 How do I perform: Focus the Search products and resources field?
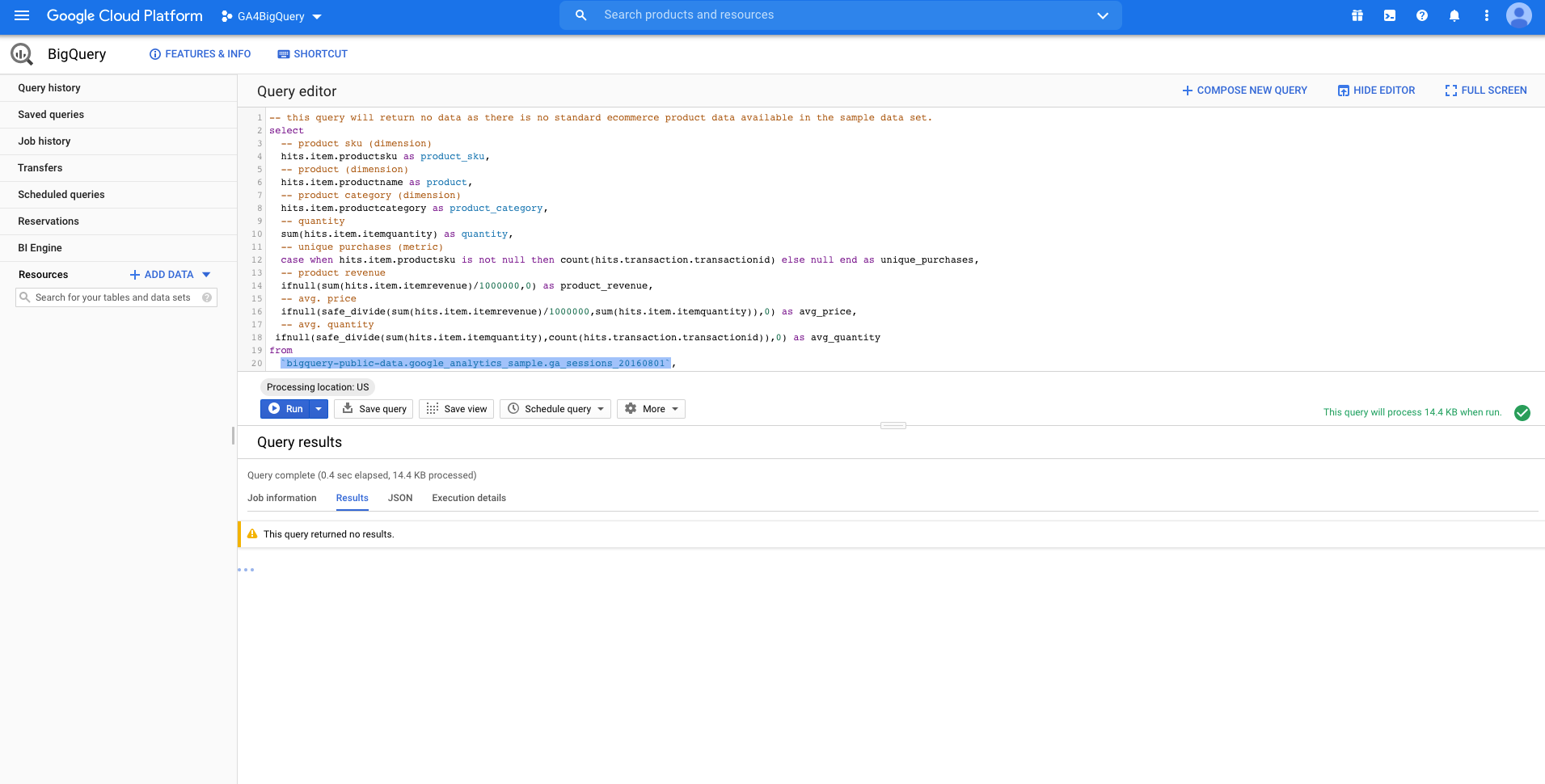click(841, 15)
